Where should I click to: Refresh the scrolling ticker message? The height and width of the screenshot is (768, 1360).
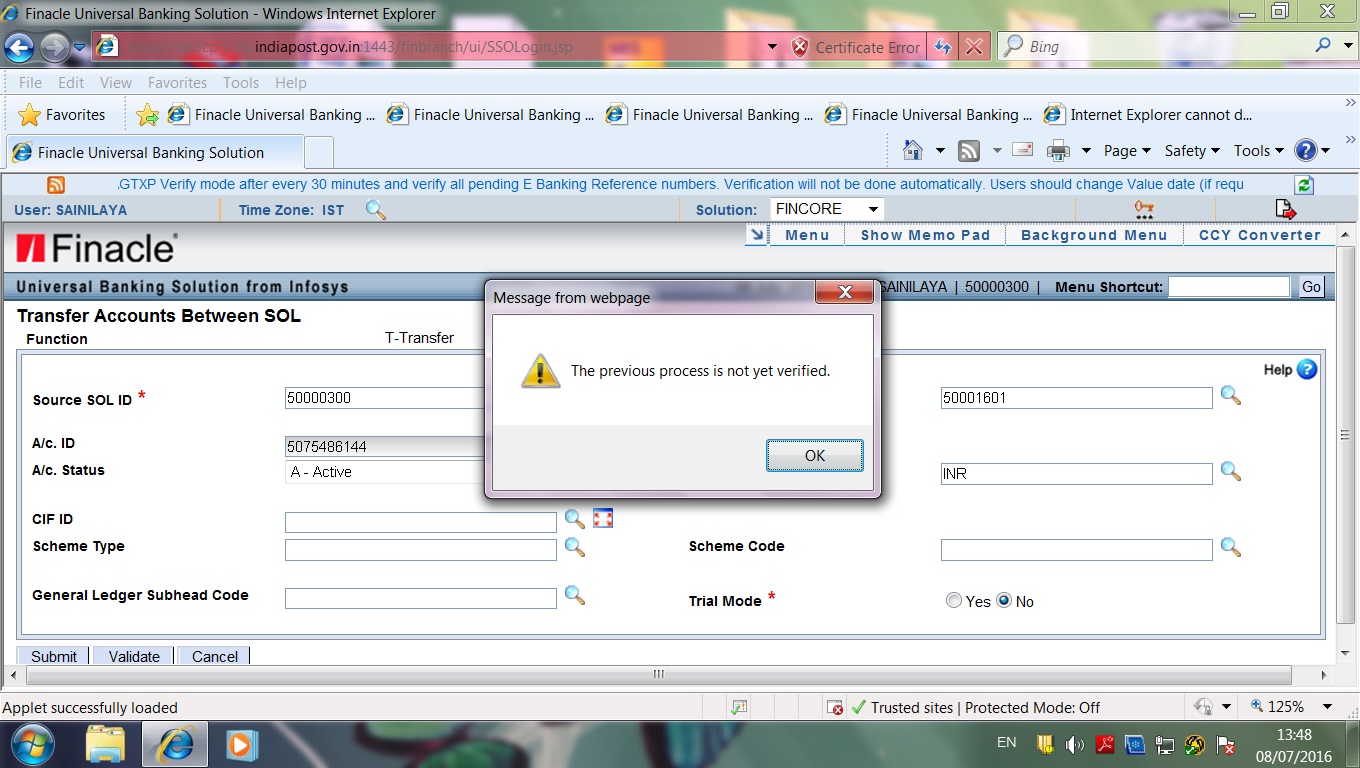point(1302,185)
